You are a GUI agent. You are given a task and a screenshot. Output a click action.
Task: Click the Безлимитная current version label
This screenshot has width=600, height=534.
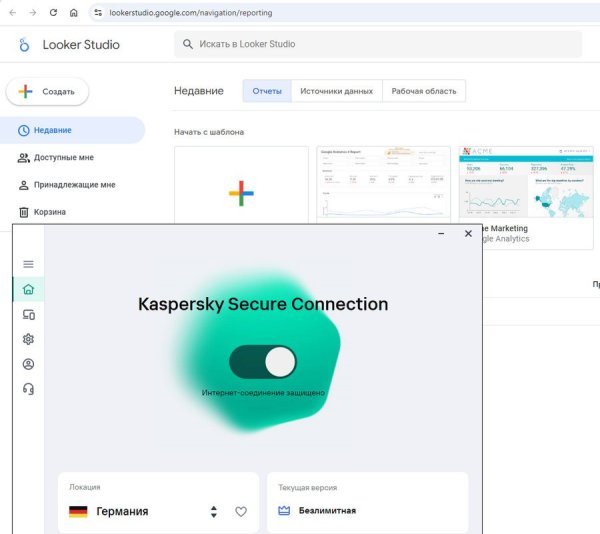click(x=326, y=511)
